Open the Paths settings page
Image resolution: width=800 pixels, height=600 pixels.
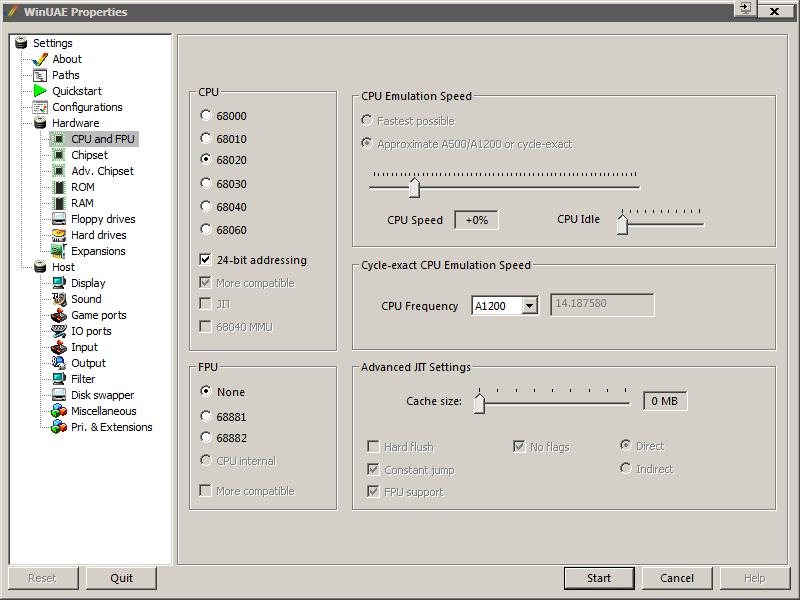click(x=66, y=76)
